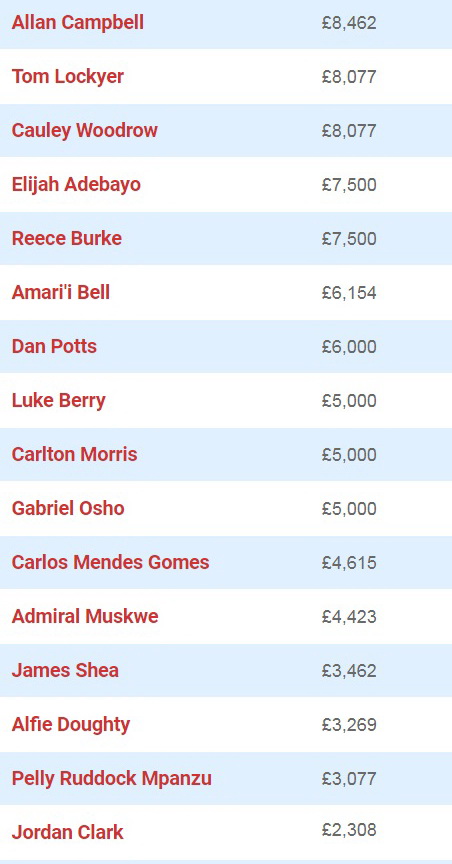
Task: Click the £2,308 wage value
Action: 349,829
